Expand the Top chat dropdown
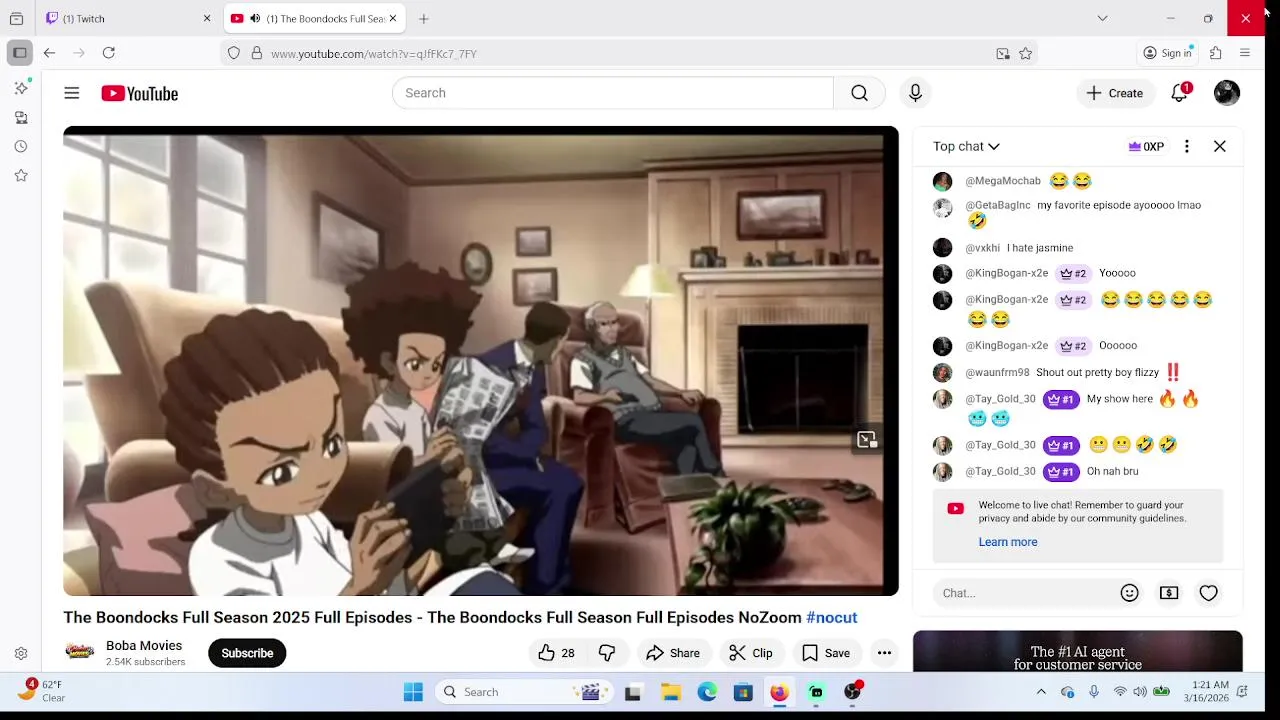Image resolution: width=1280 pixels, height=720 pixels. (966, 146)
